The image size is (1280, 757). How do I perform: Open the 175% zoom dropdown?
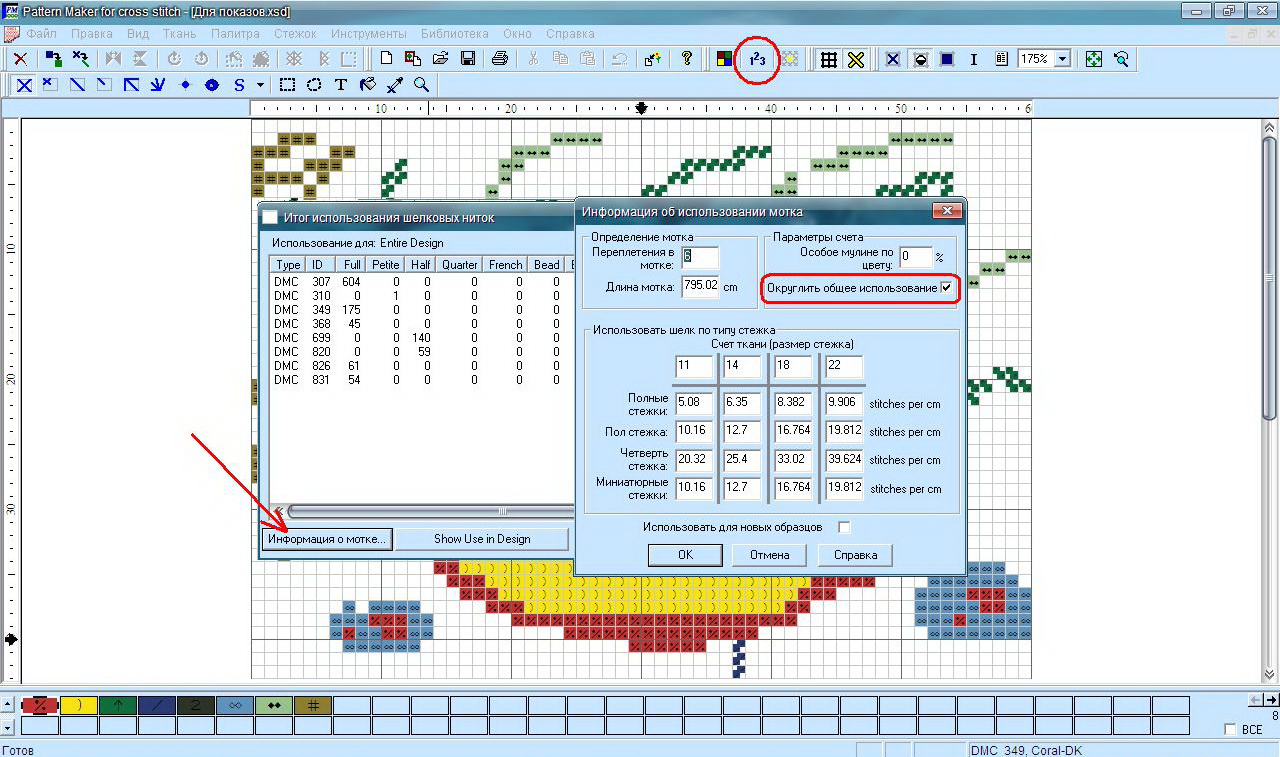pos(1062,59)
